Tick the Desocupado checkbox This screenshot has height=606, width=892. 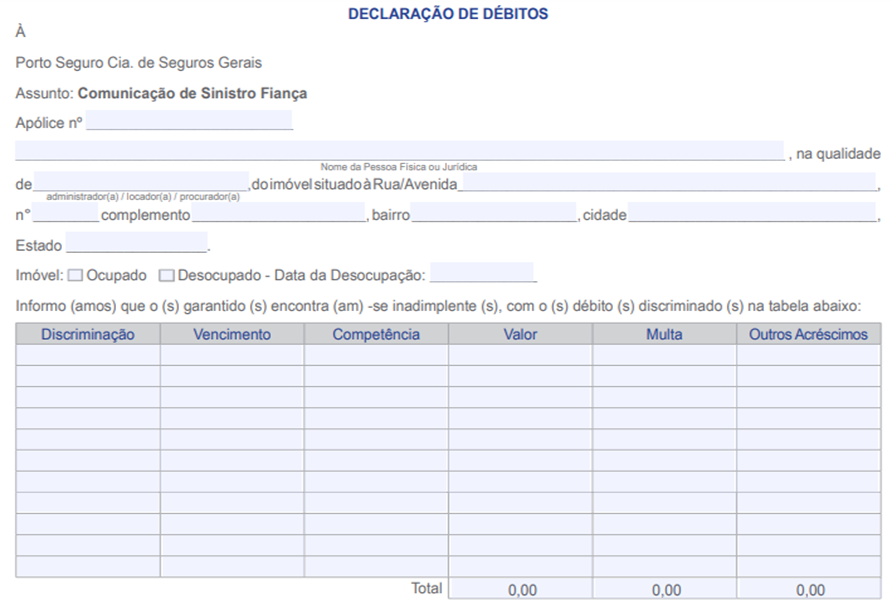click(166, 275)
